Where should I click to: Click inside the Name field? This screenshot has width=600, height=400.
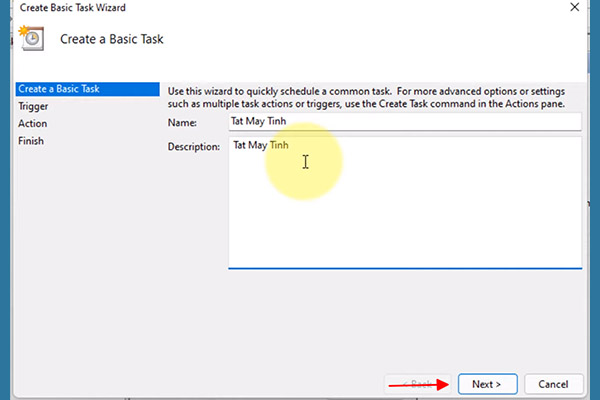click(405, 122)
